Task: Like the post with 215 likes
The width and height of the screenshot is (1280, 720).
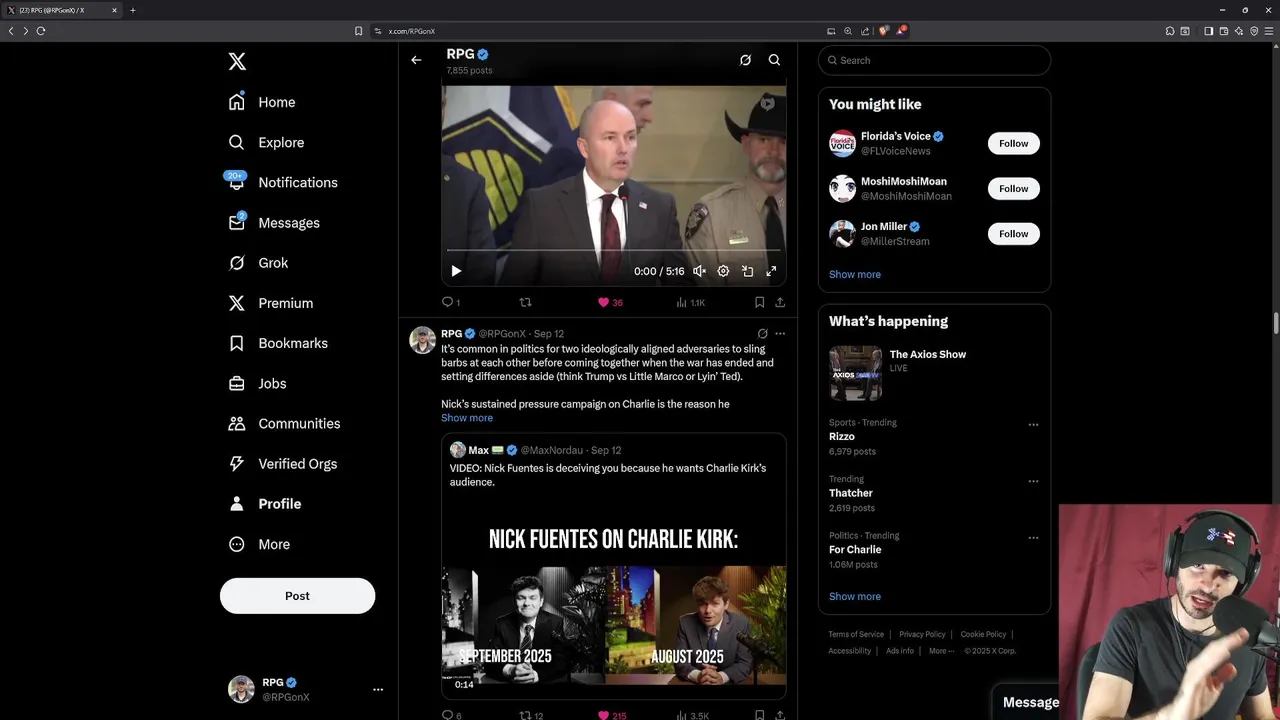Action: 612,716
